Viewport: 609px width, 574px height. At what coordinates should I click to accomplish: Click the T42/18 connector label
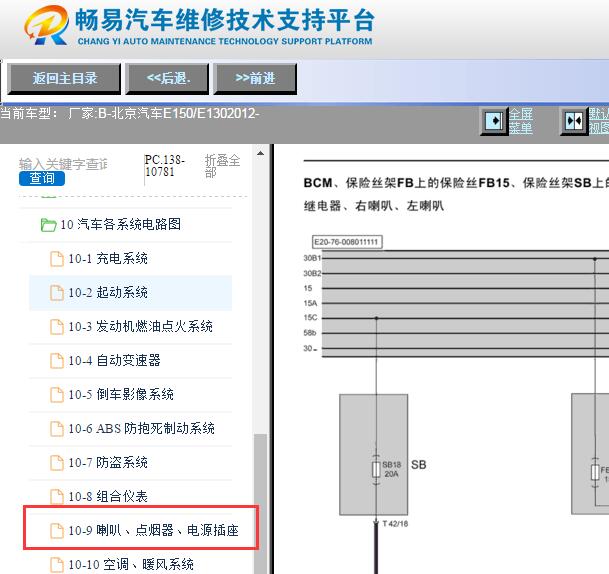point(395,524)
